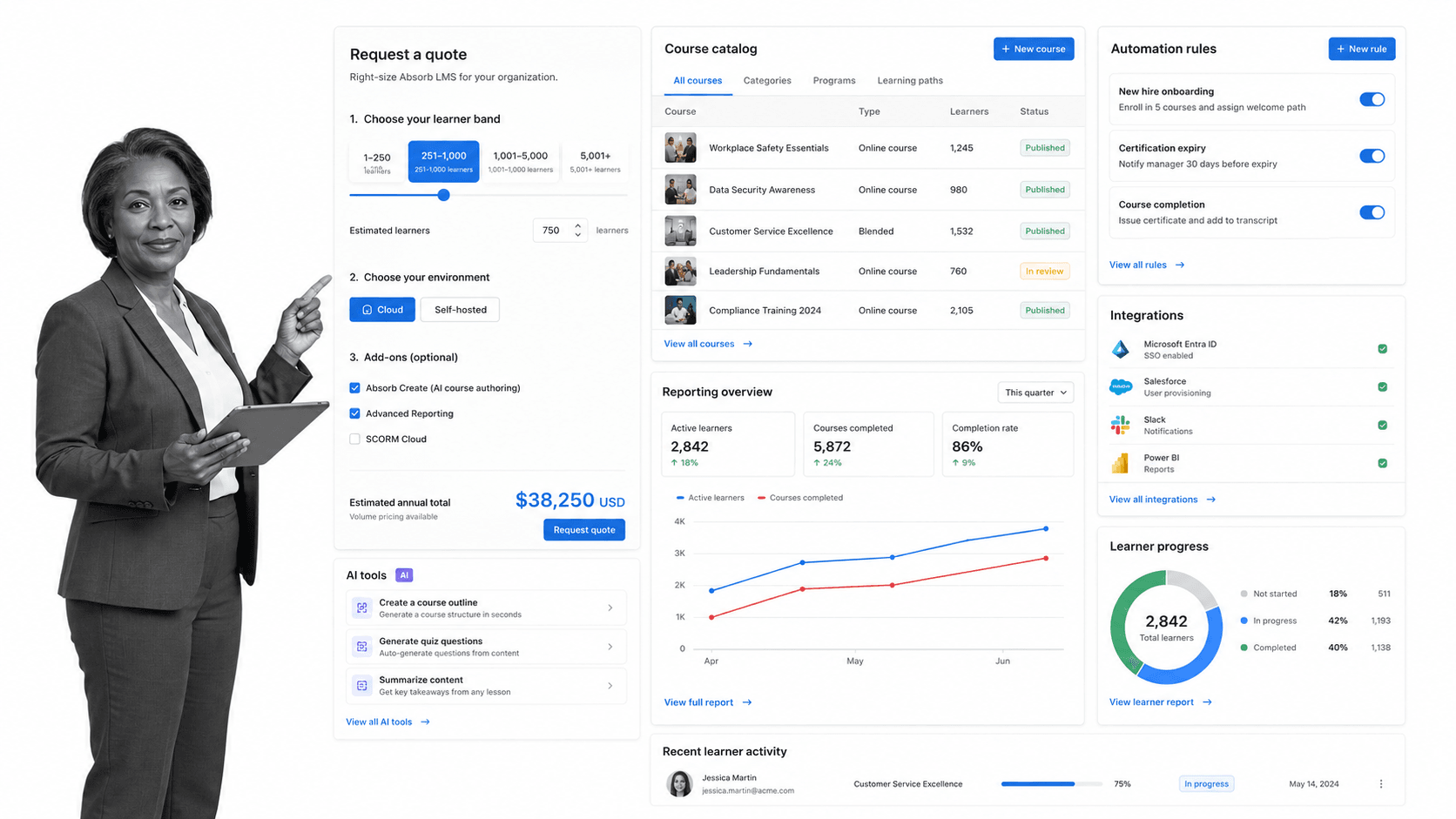
Task: Click the green check next to Power BI
Action: [1383, 463]
